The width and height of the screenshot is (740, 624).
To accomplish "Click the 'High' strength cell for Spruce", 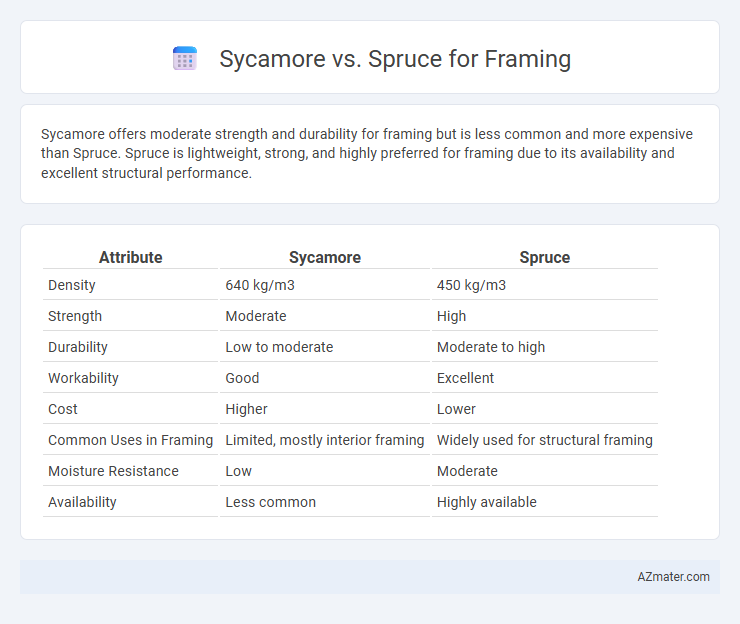I will click(451, 316).
